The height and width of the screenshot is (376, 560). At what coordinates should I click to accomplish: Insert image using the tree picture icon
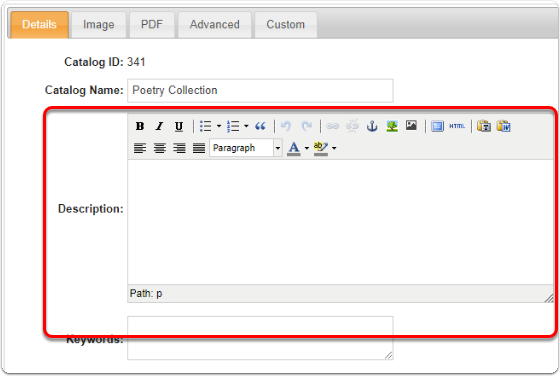392,126
